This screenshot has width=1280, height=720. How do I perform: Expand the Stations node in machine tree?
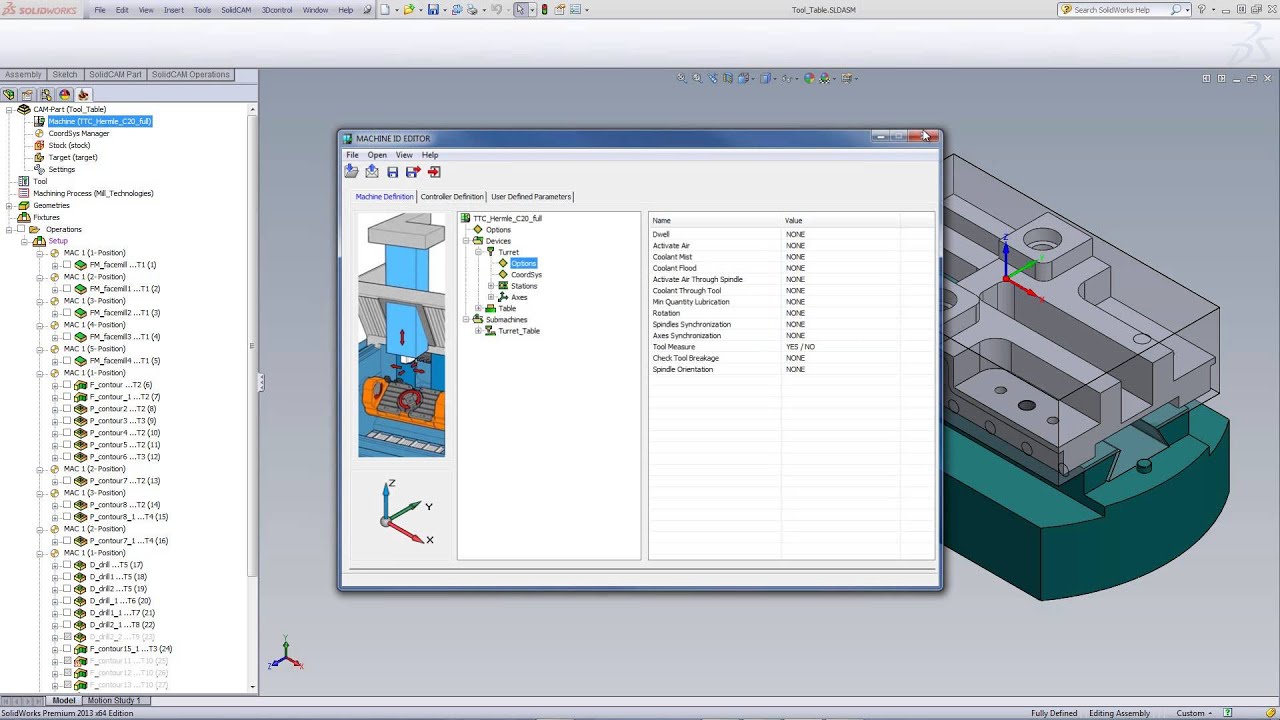[x=491, y=286]
